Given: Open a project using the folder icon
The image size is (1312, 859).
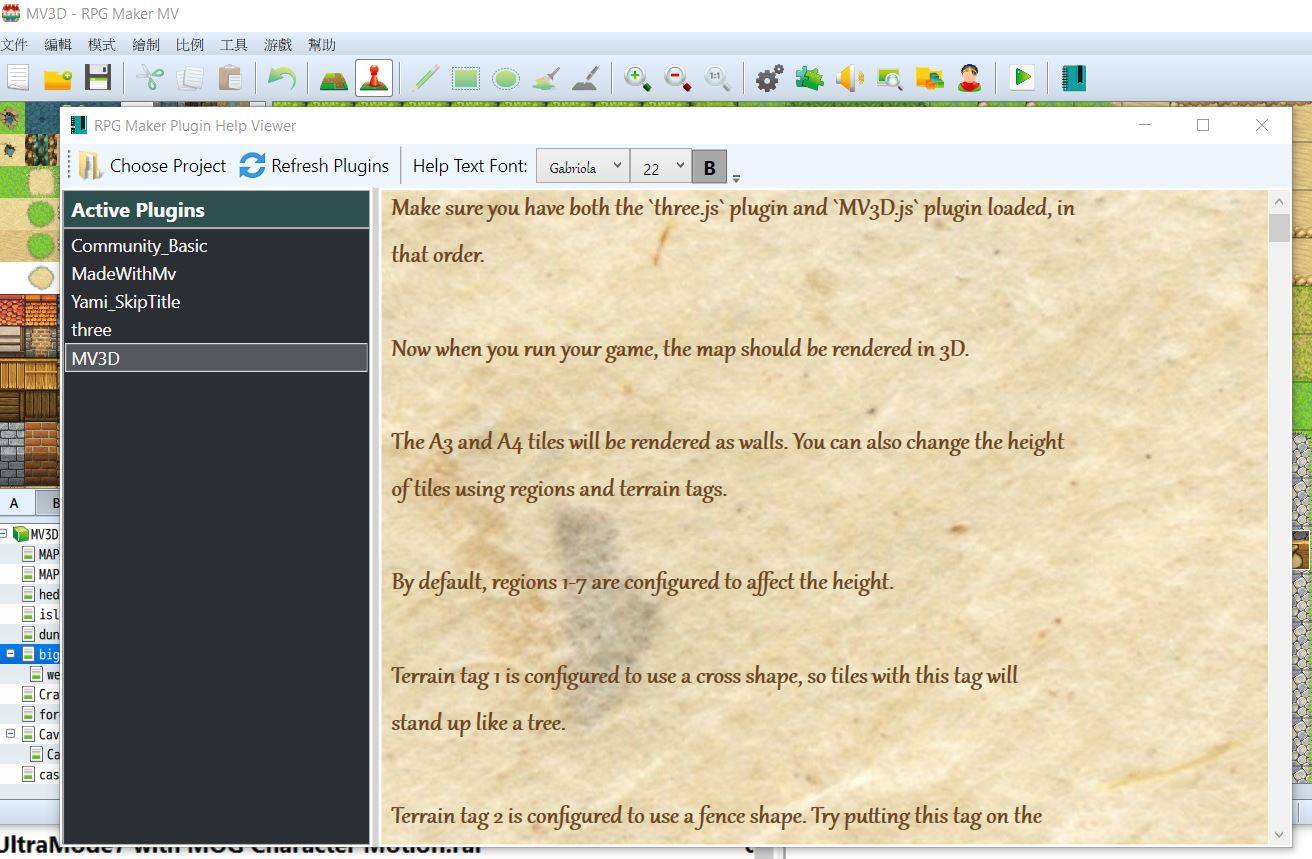Looking at the screenshot, I should [58, 78].
